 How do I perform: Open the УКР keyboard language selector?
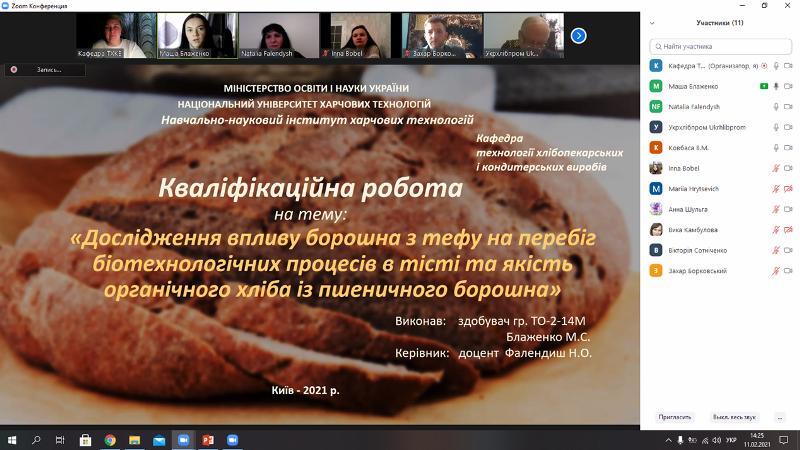pos(731,440)
